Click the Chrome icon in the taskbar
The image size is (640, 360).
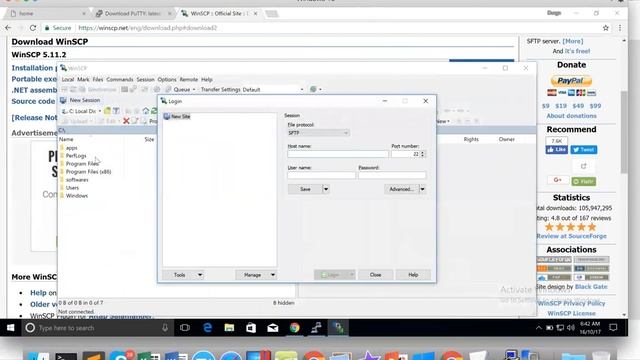[294, 328]
